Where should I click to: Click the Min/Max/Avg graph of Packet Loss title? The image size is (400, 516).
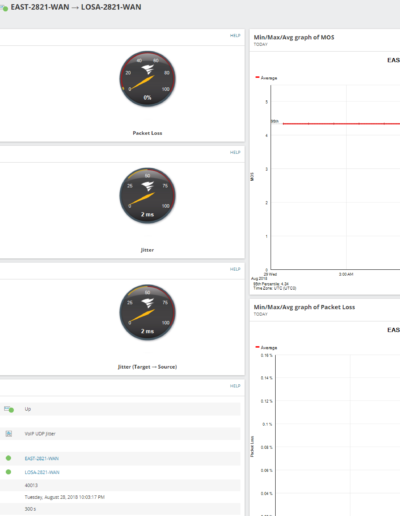(x=304, y=307)
